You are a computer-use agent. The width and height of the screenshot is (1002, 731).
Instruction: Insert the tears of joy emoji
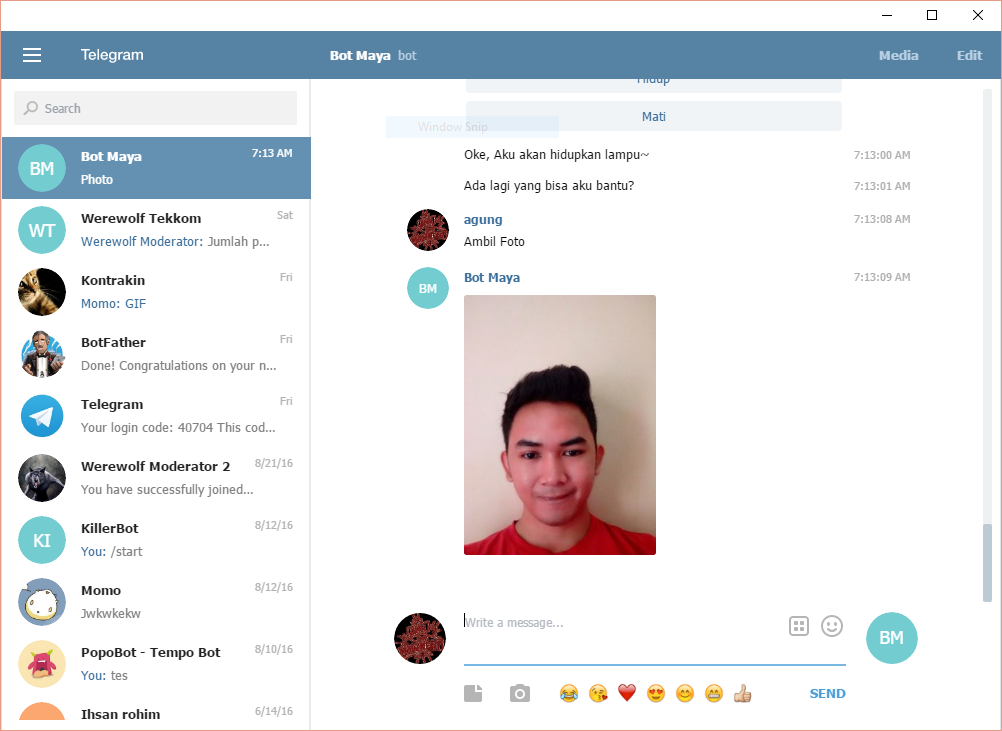point(569,693)
